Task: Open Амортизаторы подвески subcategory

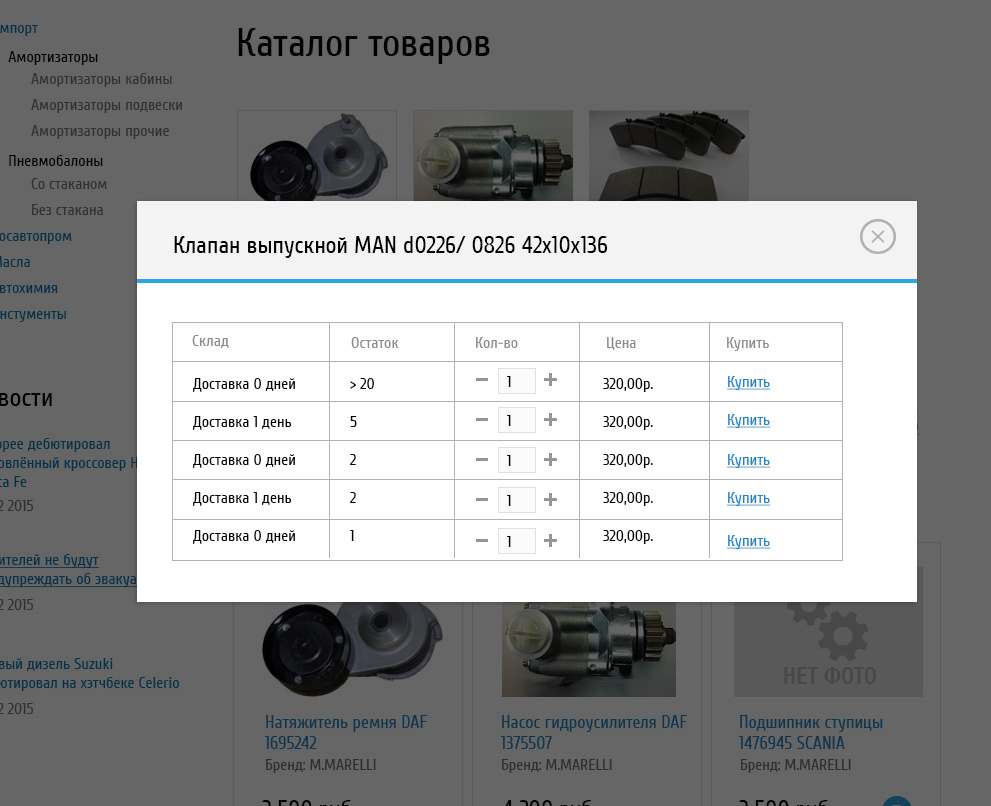Action: point(107,105)
